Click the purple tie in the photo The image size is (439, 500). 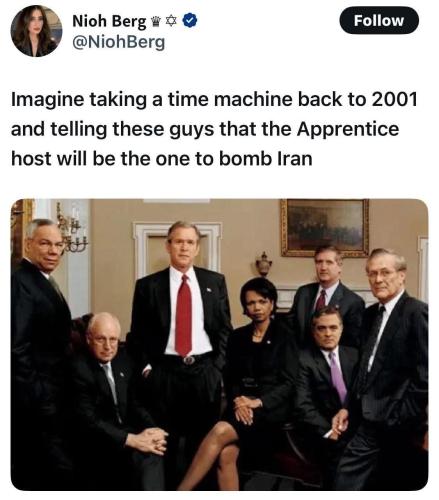pyautogui.click(x=338, y=376)
